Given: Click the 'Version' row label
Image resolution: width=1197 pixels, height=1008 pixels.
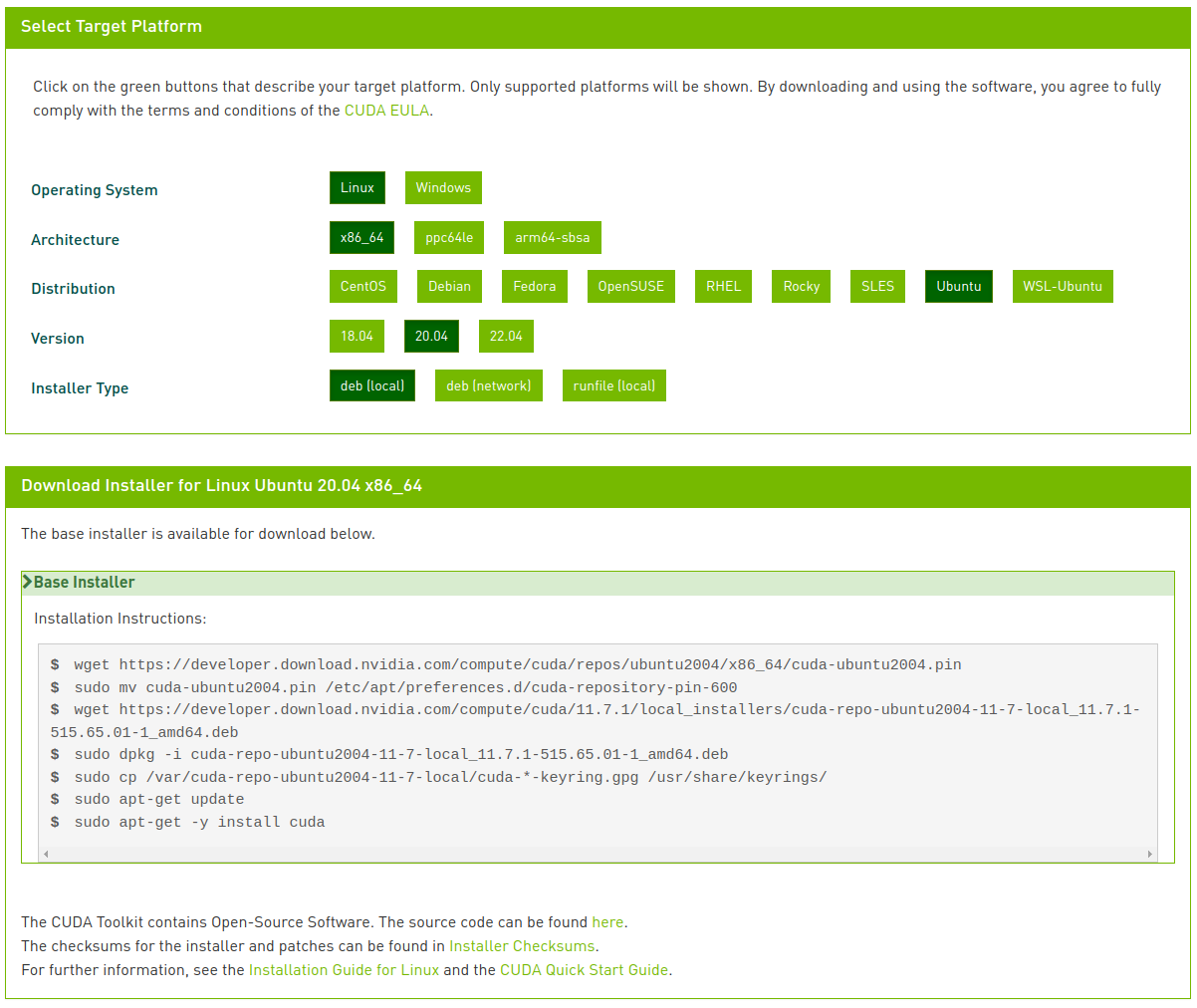Looking at the screenshot, I should (58, 339).
